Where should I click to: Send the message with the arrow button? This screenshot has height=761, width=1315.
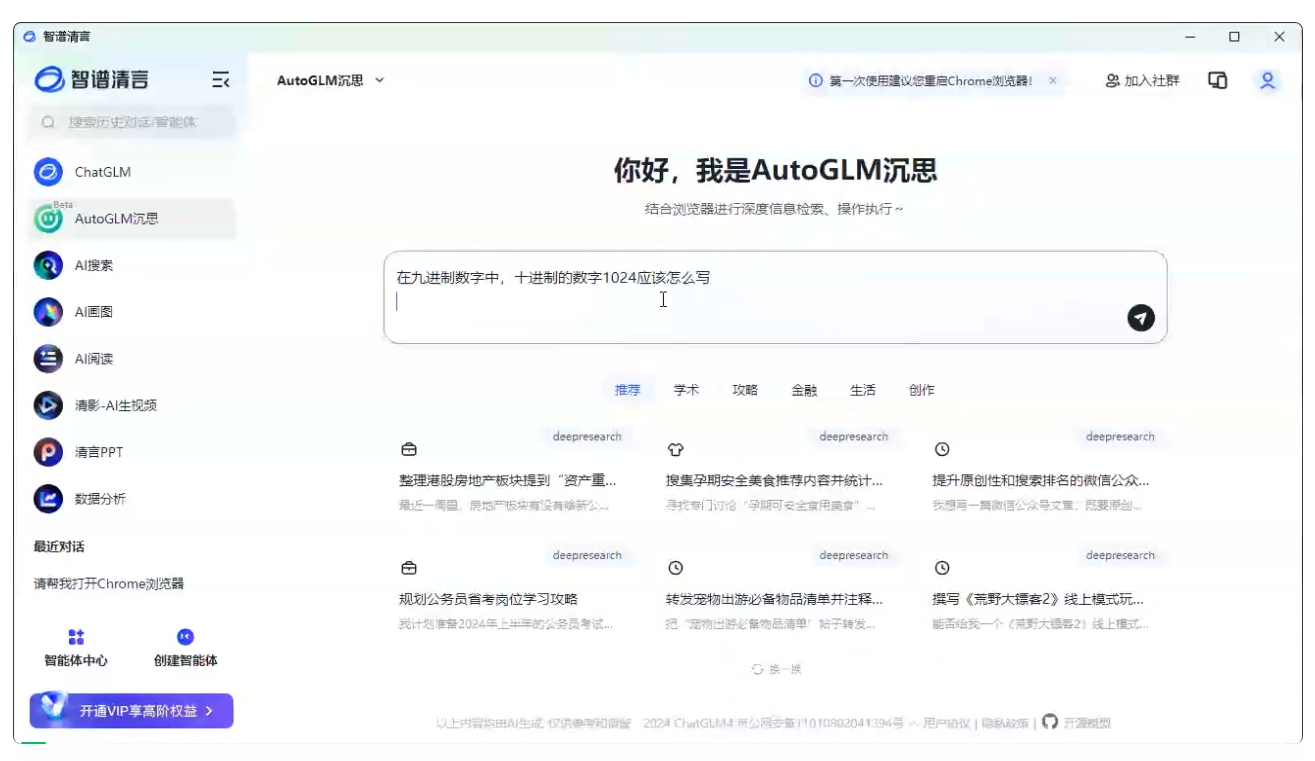[1141, 318]
